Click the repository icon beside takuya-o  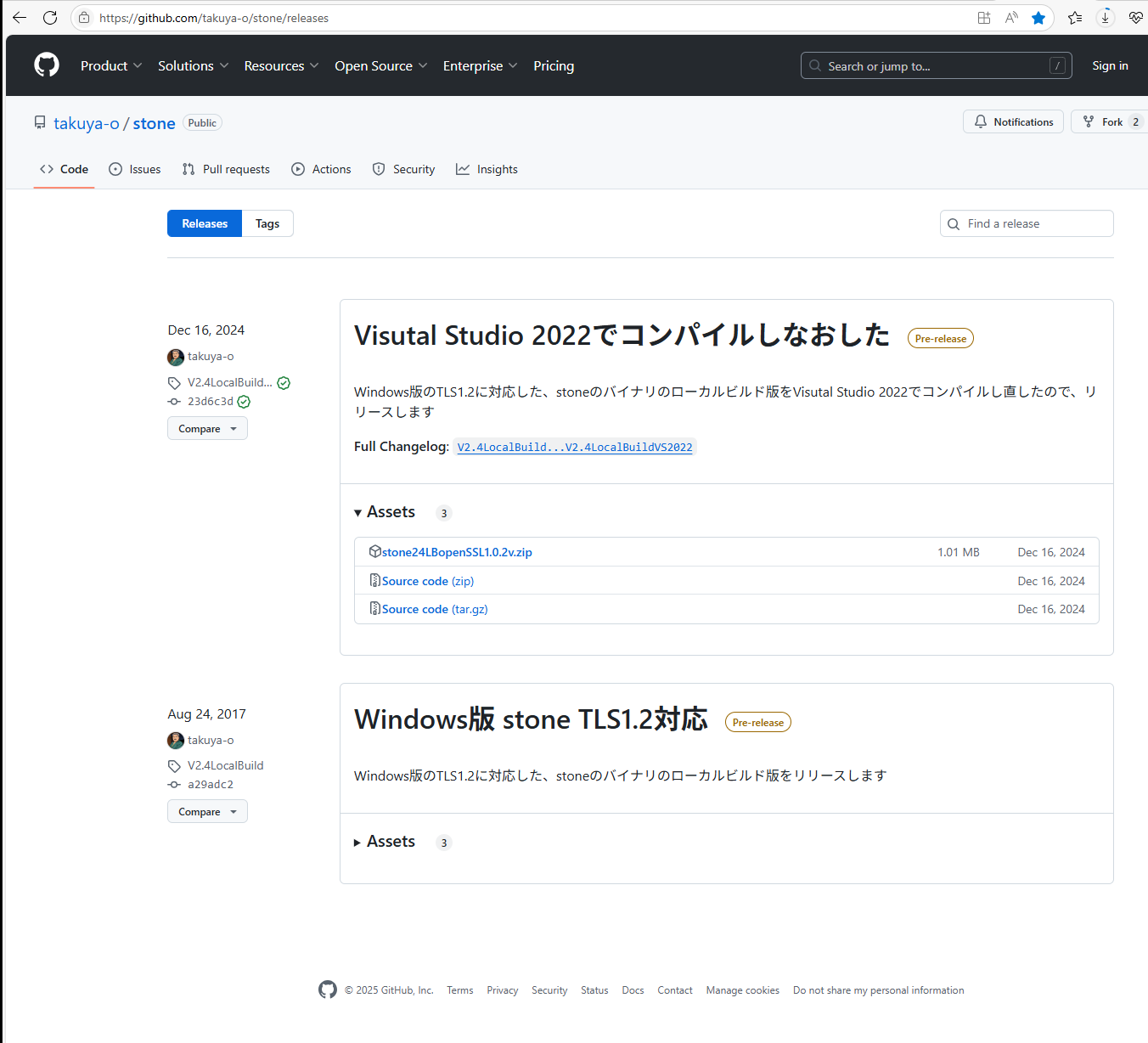pos(40,122)
